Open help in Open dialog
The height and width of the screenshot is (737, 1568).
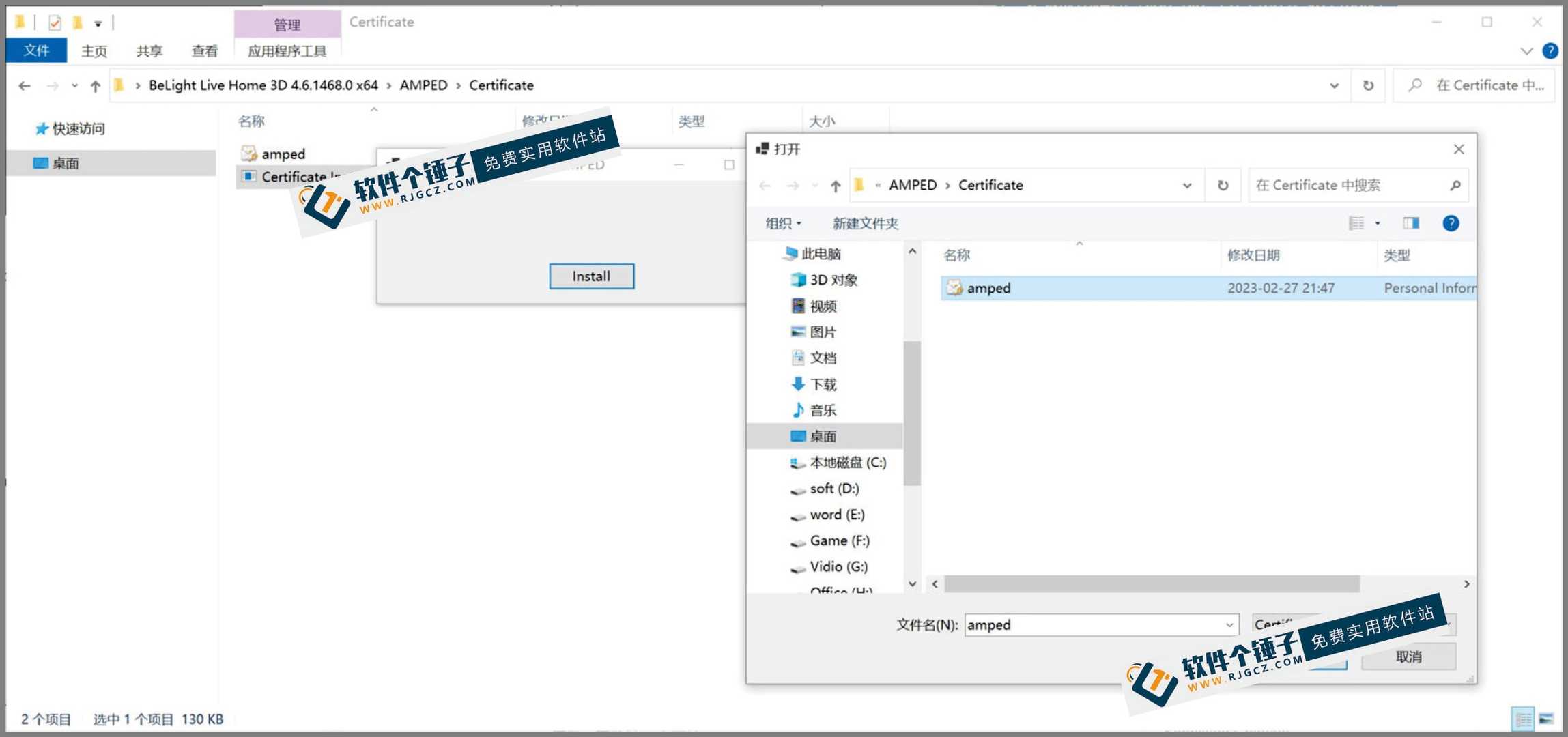click(x=1451, y=223)
